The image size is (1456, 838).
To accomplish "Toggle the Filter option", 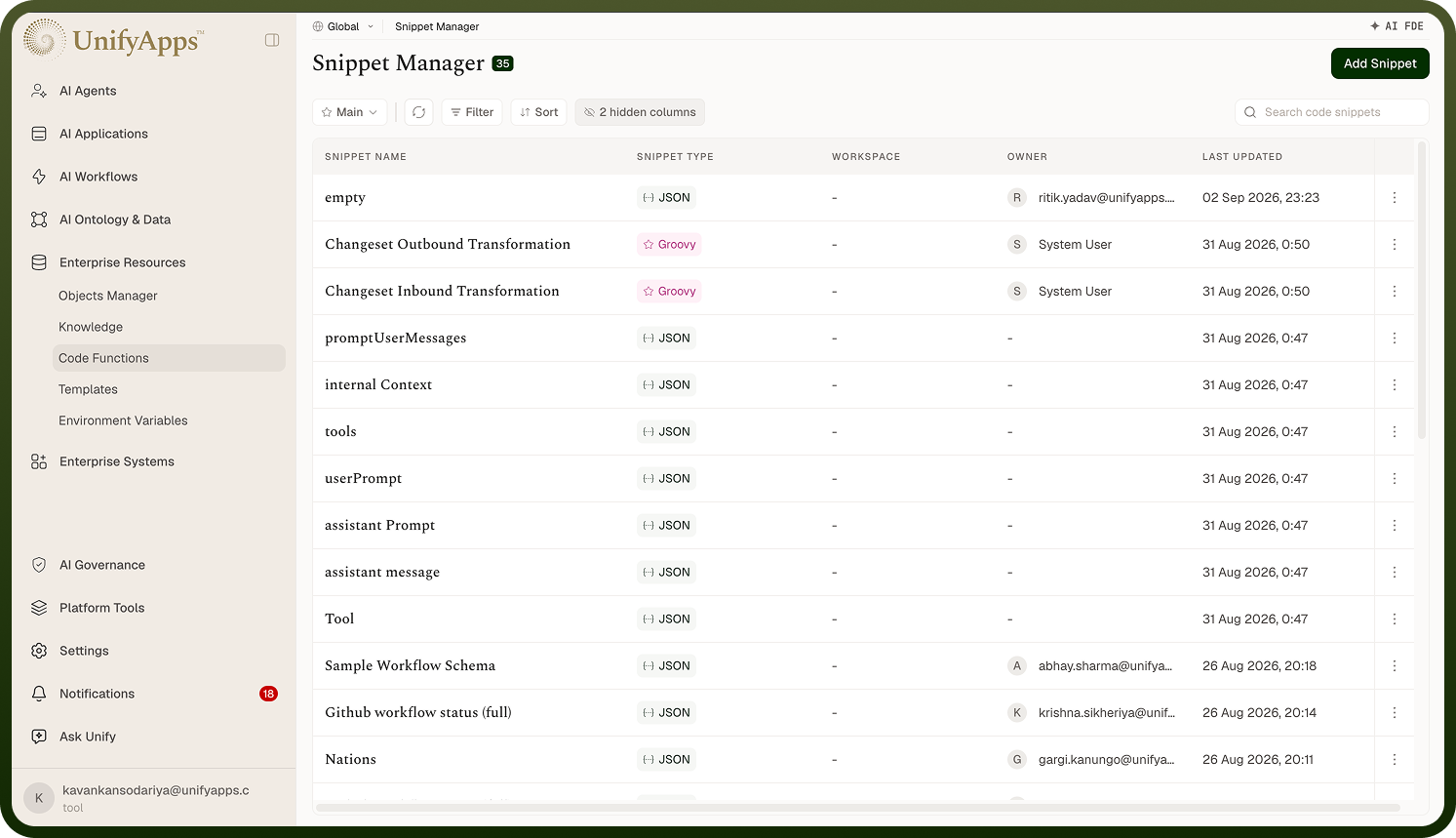I will click(472, 112).
